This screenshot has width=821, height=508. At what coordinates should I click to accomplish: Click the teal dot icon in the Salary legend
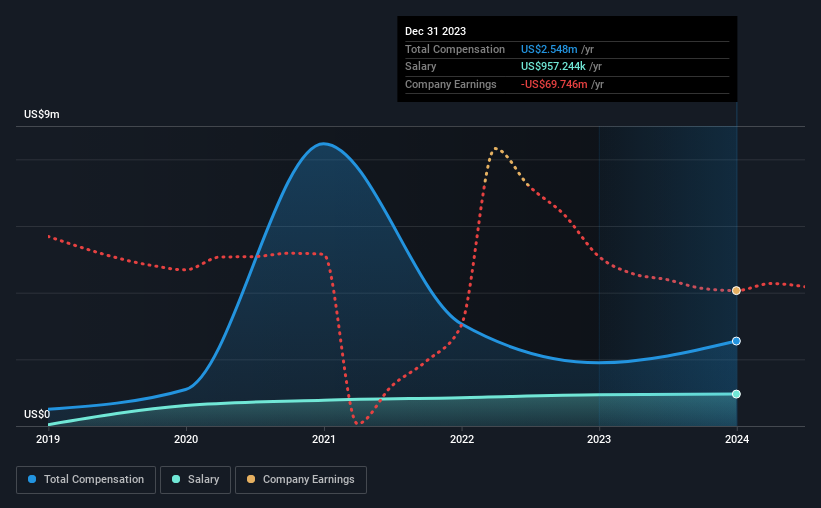tap(176, 479)
